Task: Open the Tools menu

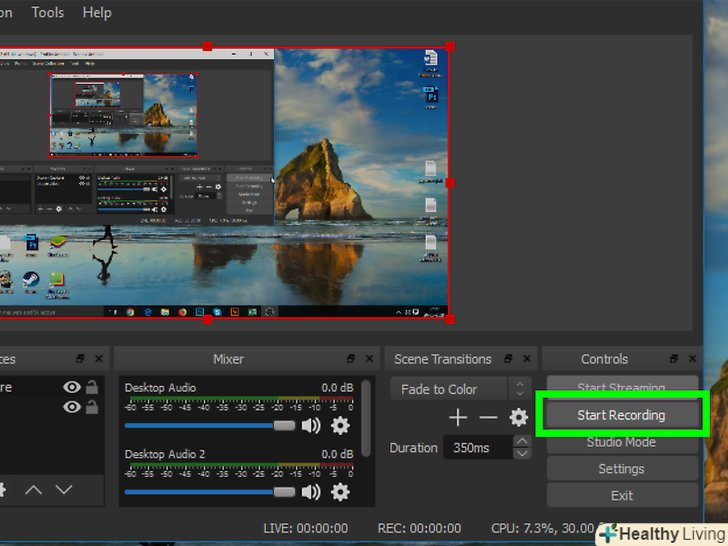Action: pos(47,13)
